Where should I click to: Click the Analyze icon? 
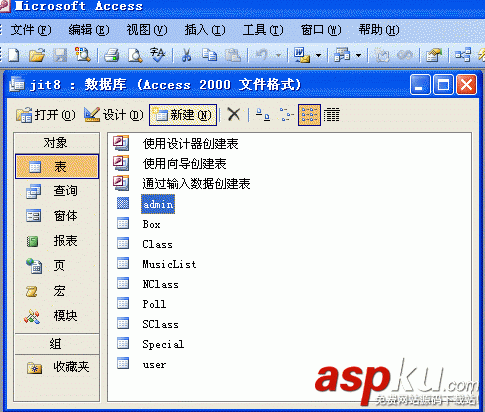click(x=342, y=55)
